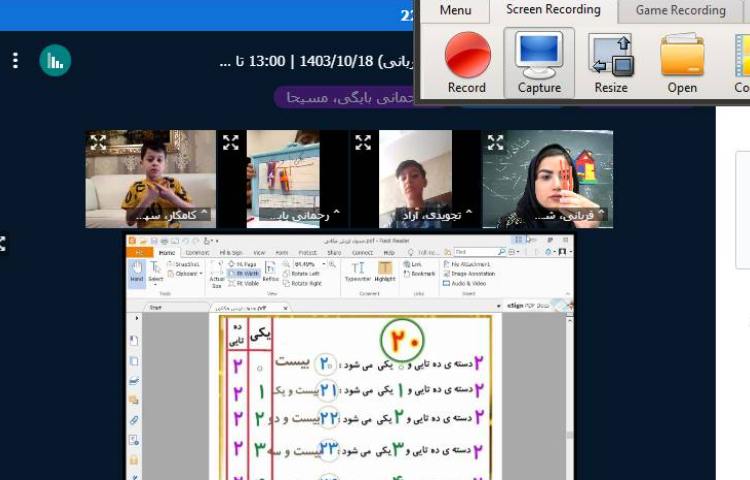Expand options chevron on teacher's name label

click(601, 214)
